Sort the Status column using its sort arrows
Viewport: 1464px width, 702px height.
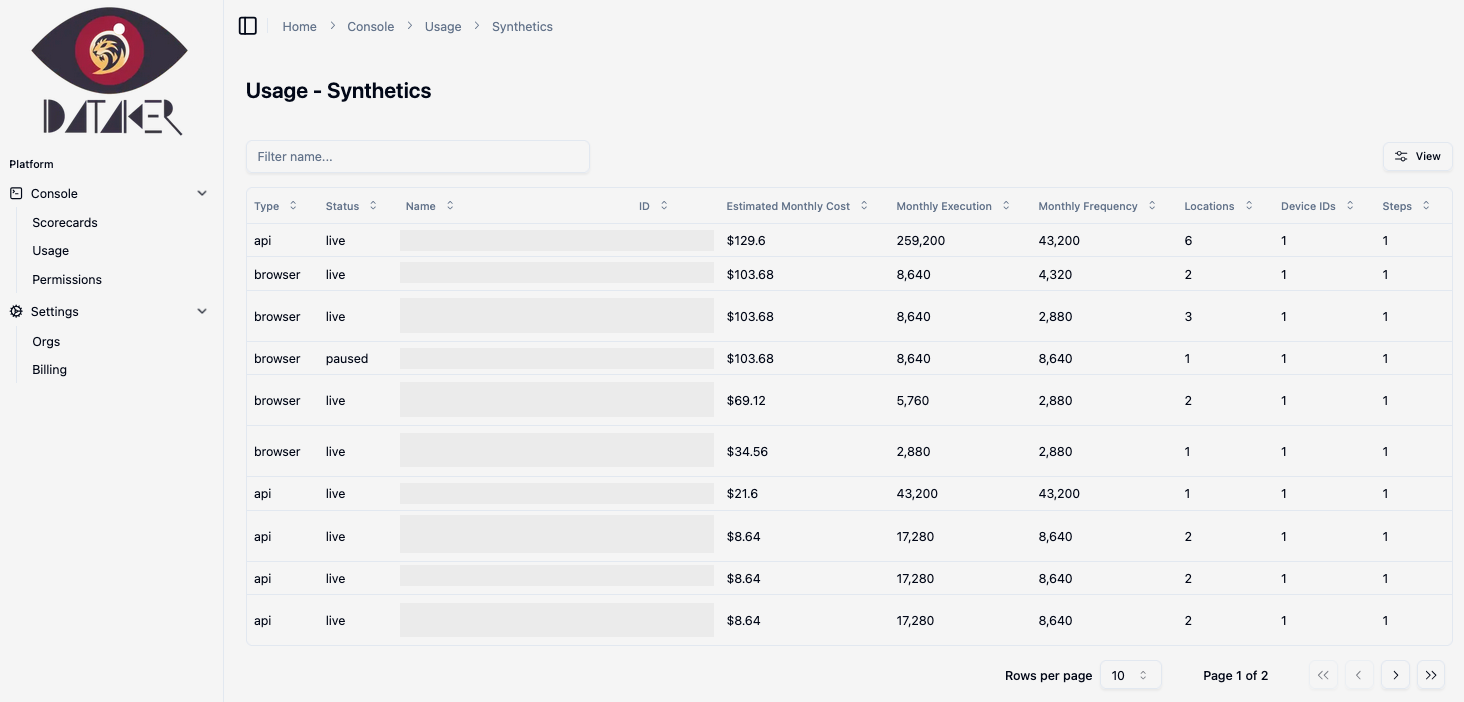372,205
